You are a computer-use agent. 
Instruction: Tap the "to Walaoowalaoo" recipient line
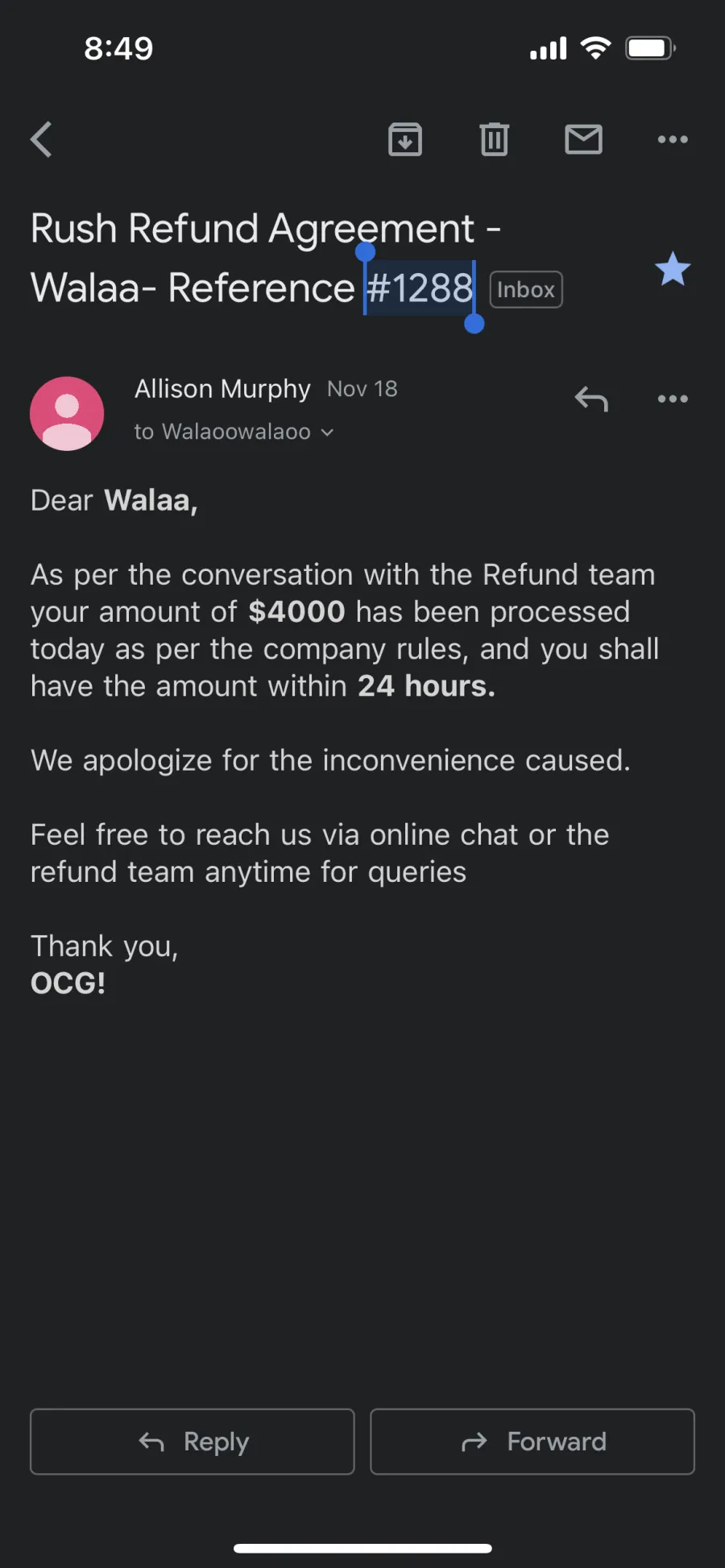tap(234, 432)
